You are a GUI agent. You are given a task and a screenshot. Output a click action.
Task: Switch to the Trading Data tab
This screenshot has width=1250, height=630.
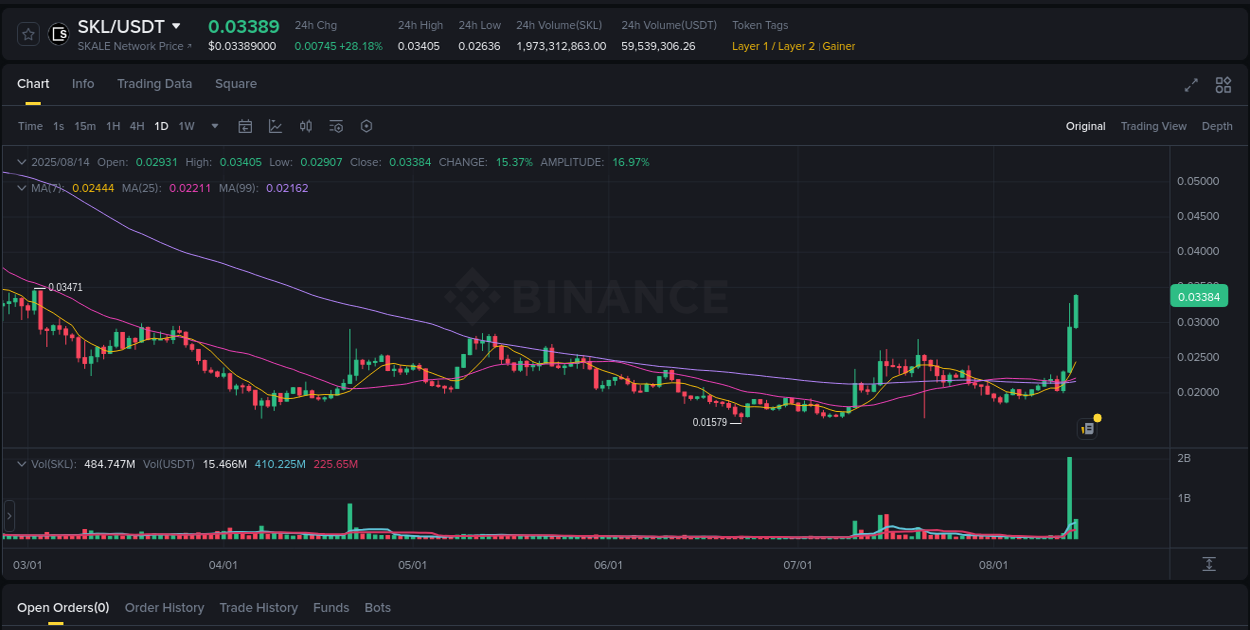click(154, 84)
